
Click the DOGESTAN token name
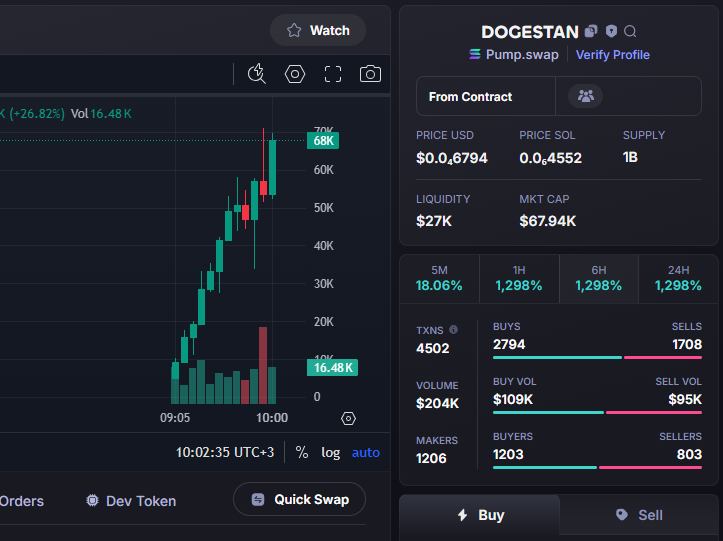pos(530,32)
